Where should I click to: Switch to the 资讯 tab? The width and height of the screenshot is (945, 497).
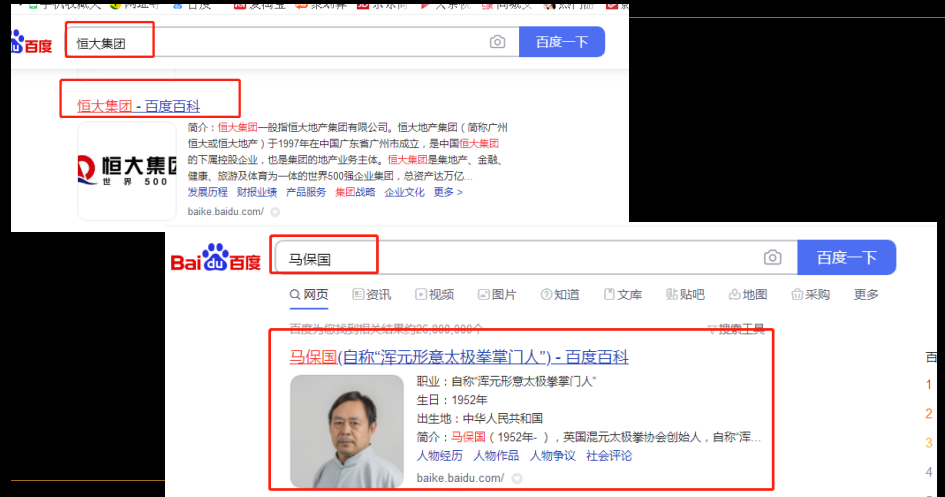[372, 295]
